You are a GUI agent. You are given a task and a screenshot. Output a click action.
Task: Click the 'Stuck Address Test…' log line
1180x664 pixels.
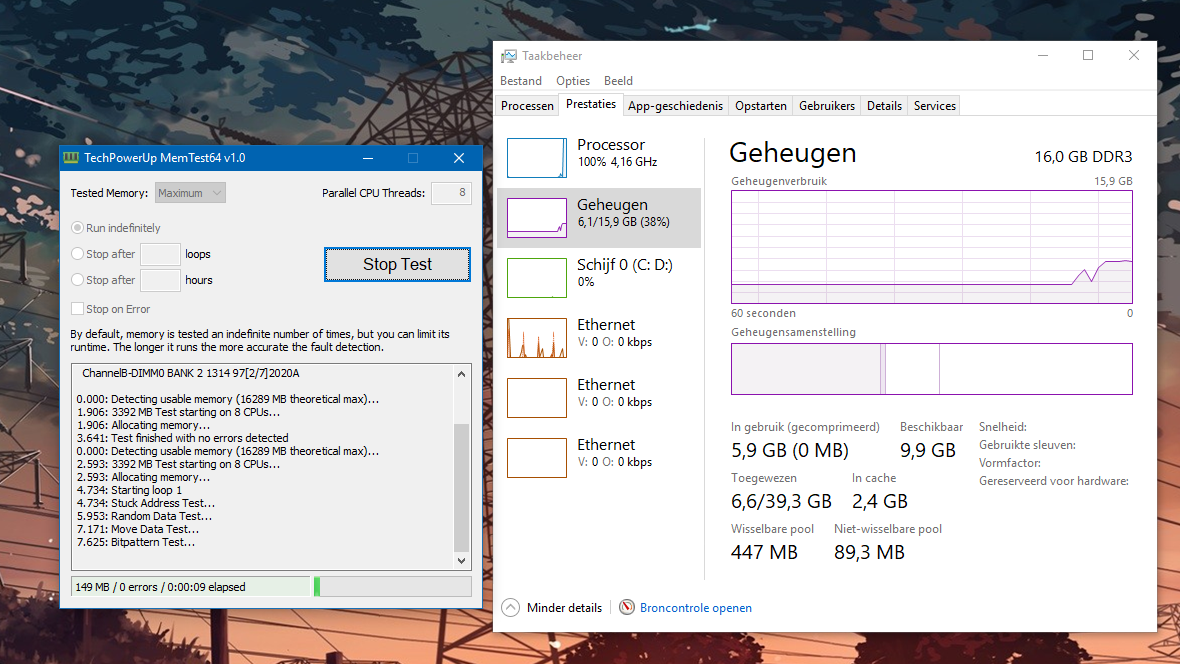click(145, 503)
